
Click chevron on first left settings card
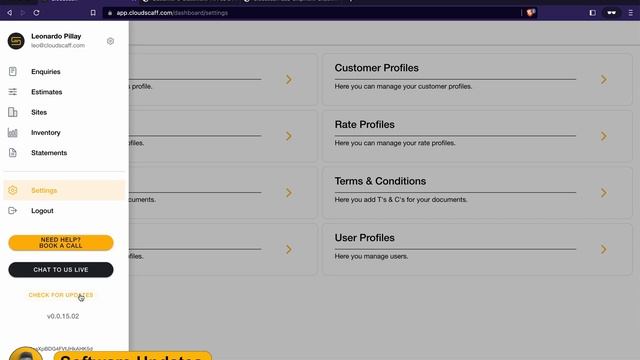click(289, 80)
